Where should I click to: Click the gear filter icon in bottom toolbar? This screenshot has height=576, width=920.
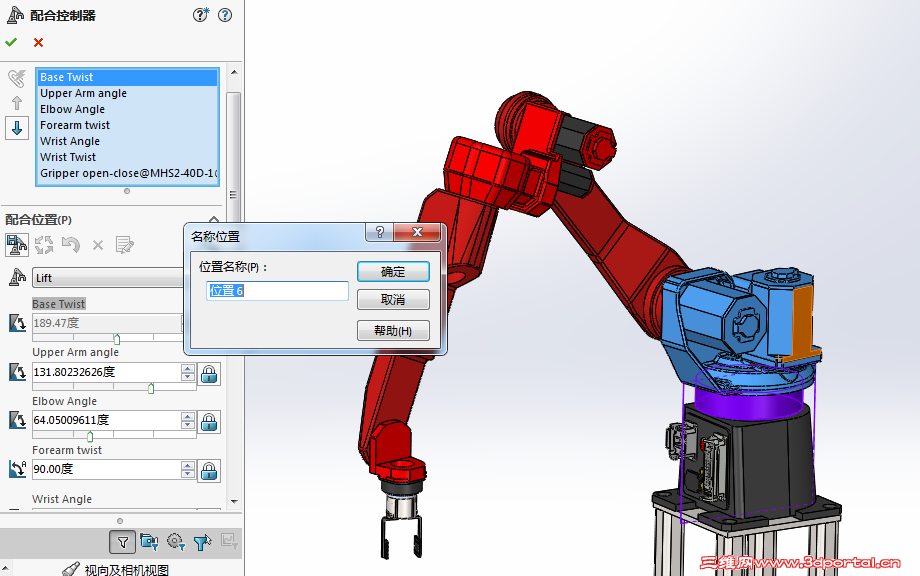point(175,542)
